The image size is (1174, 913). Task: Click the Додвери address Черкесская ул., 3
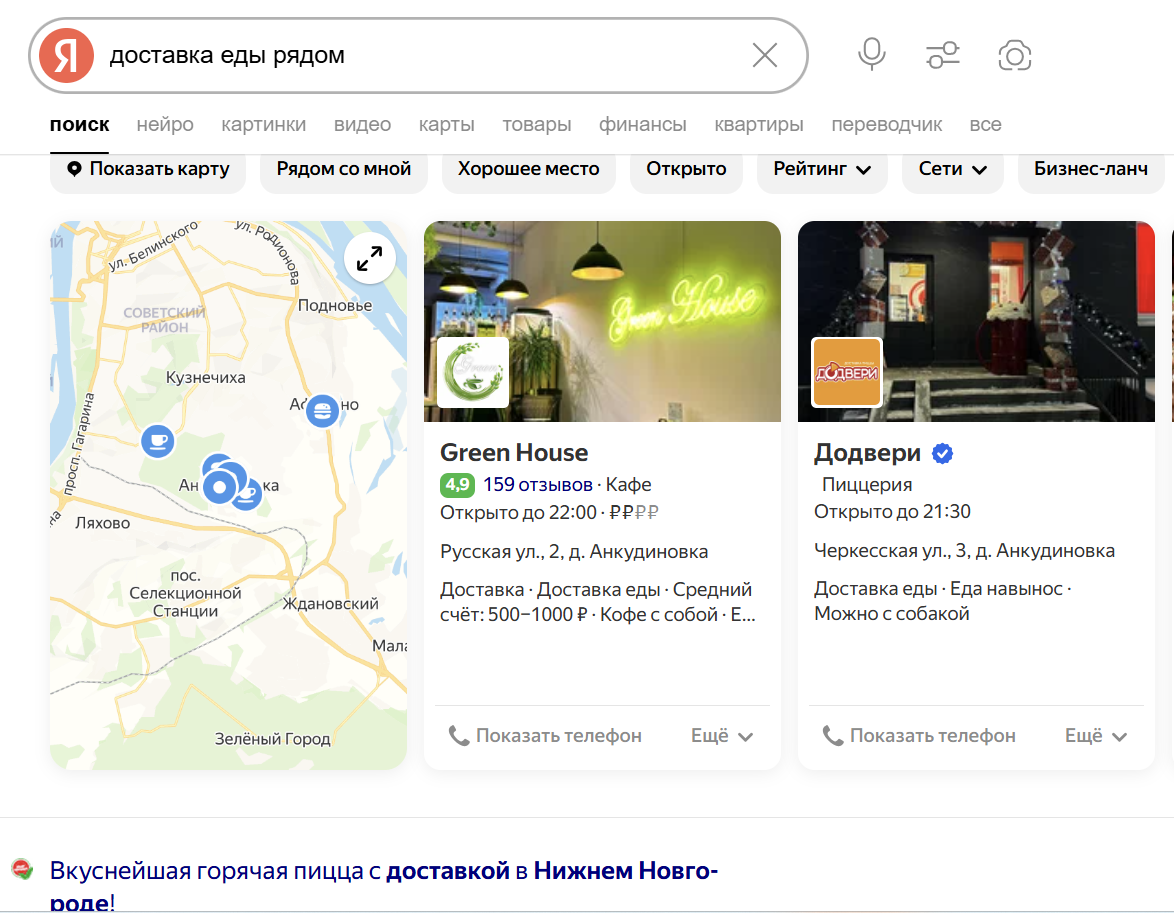click(964, 551)
